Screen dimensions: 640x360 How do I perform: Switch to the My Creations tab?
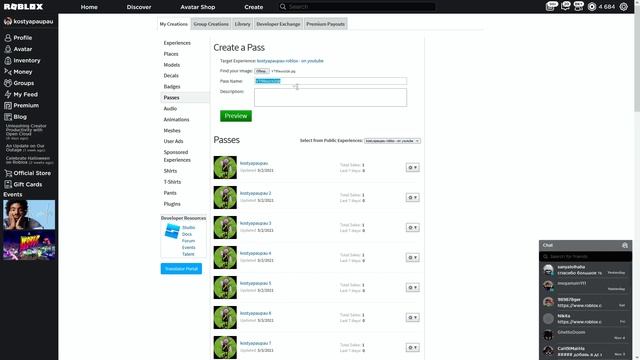[x=173, y=24]
